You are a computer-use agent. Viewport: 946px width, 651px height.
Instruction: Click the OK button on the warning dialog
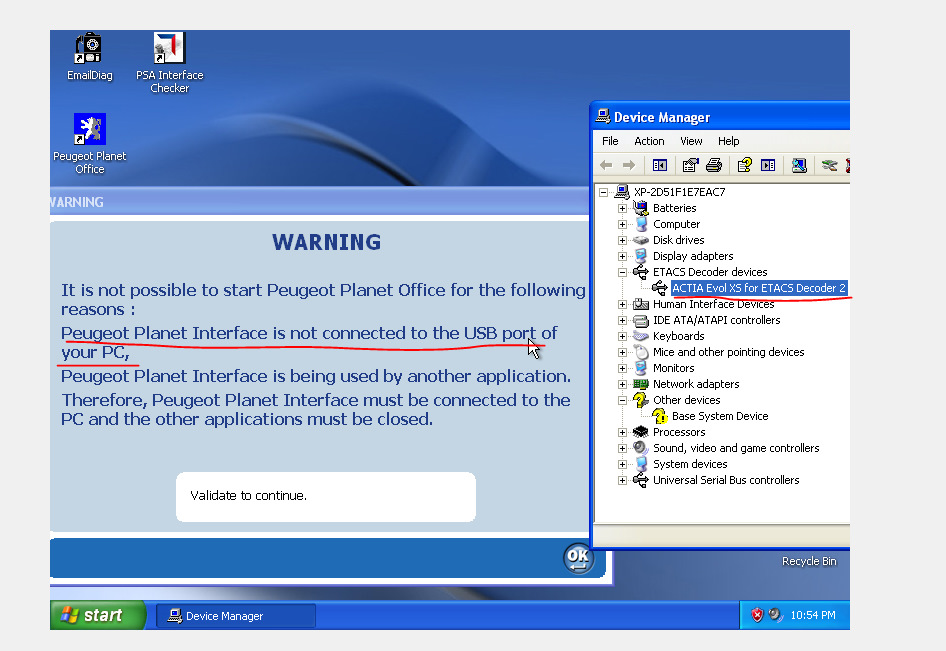(578, 558)
